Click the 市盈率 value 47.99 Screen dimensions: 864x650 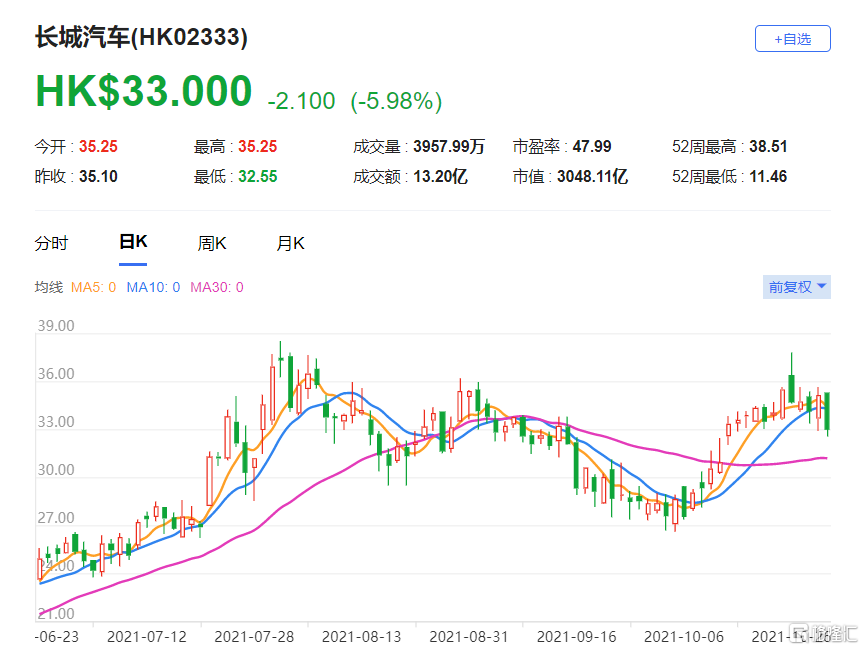pyautogui.click(x=592, y=147)
